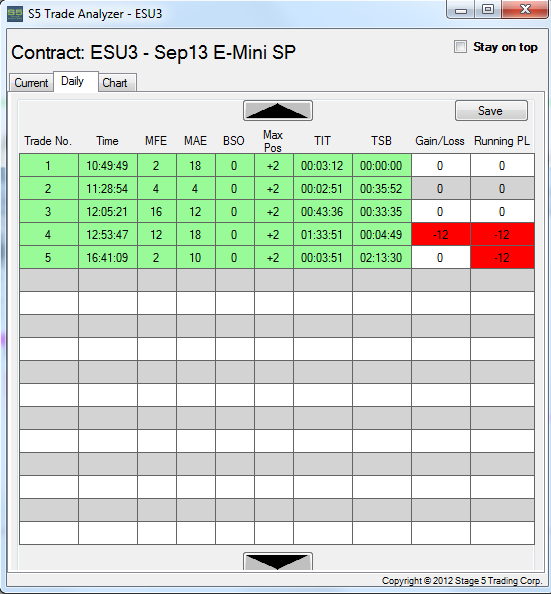551x594 pixels.
Task: Click the TSB column header
Action: pos(381,141)
